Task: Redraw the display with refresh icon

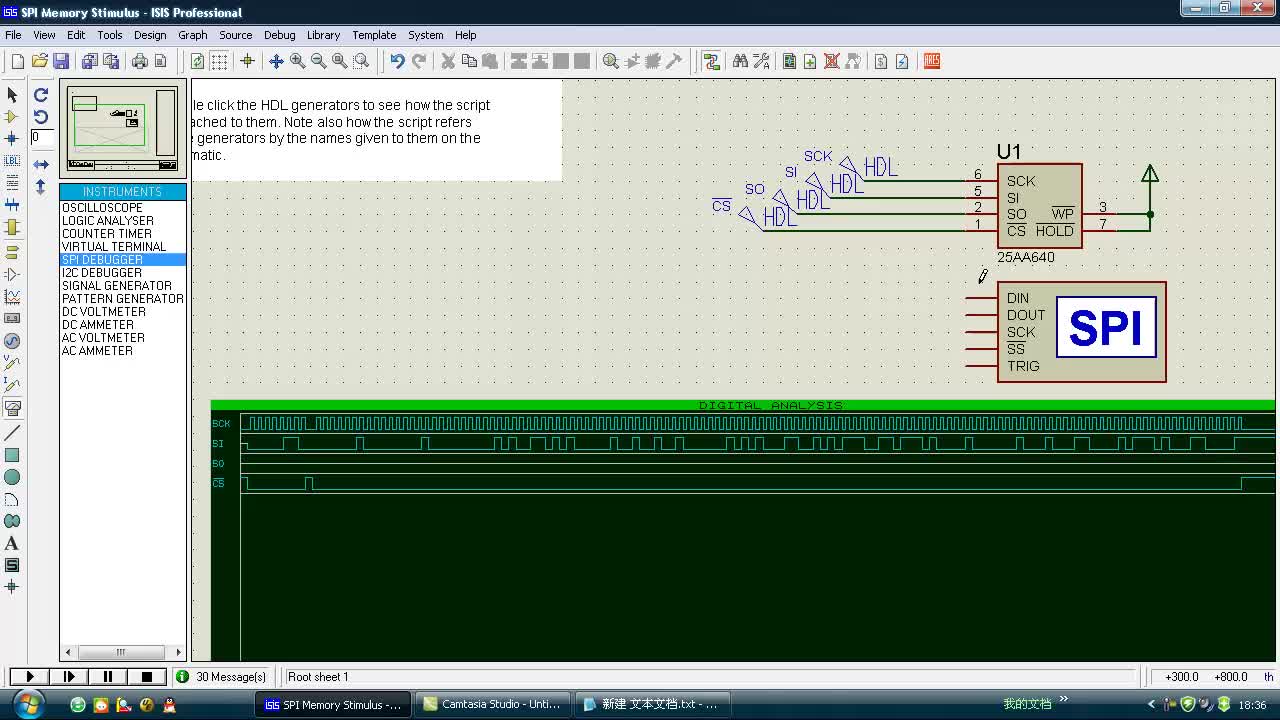Action: pos(197,61)
